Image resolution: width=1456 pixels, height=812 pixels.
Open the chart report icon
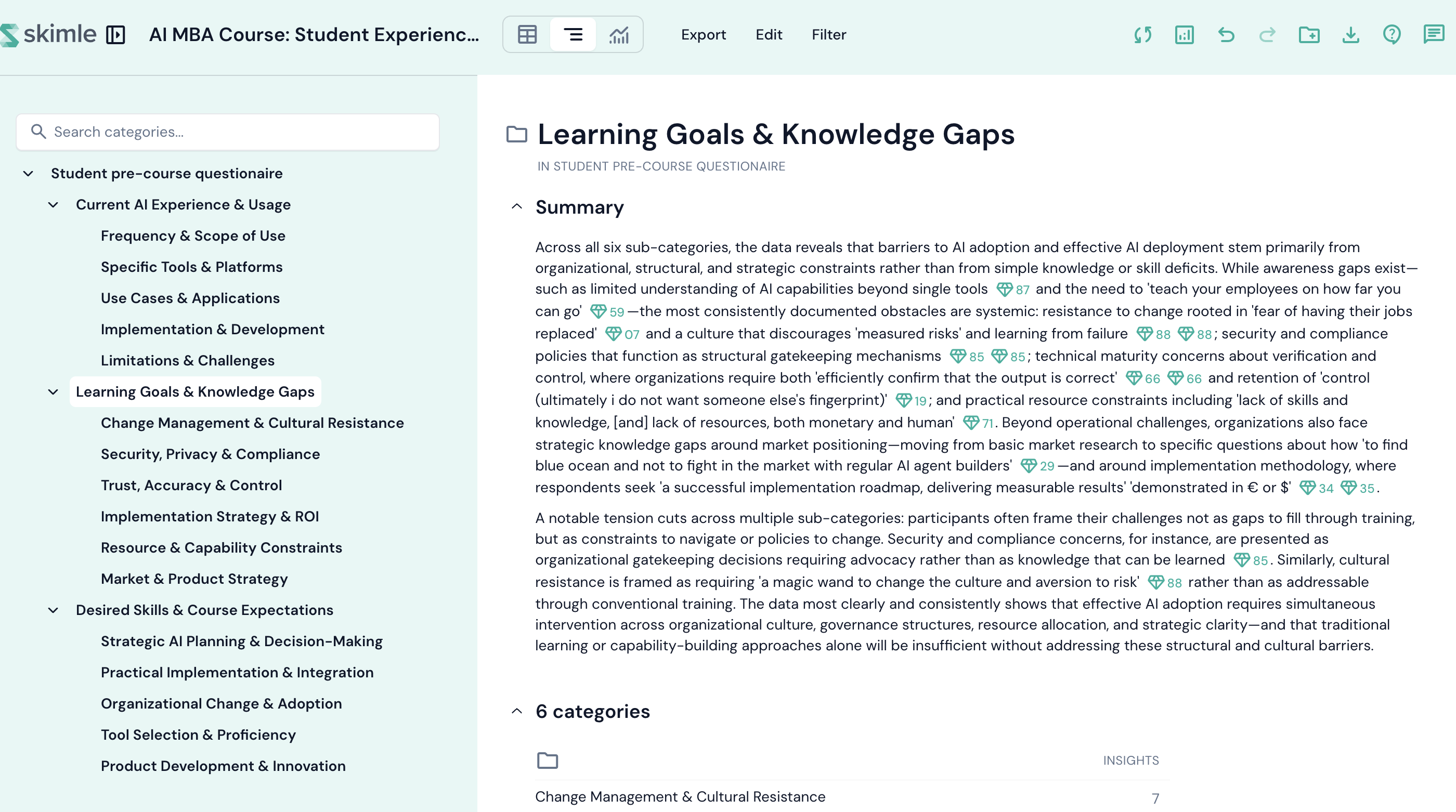[x=1184, y=35]
